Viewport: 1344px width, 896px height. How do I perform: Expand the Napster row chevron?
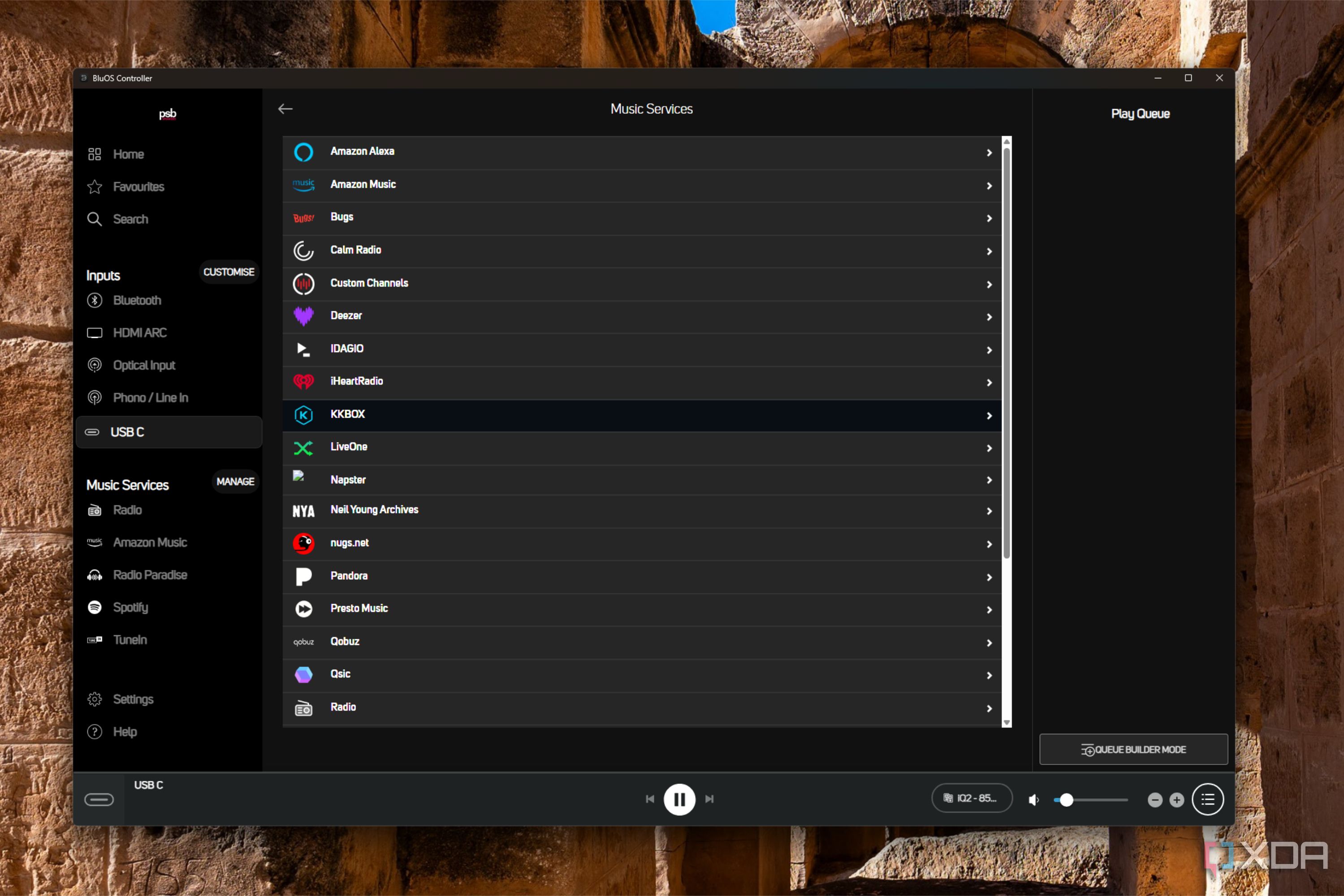pos(989,480)
